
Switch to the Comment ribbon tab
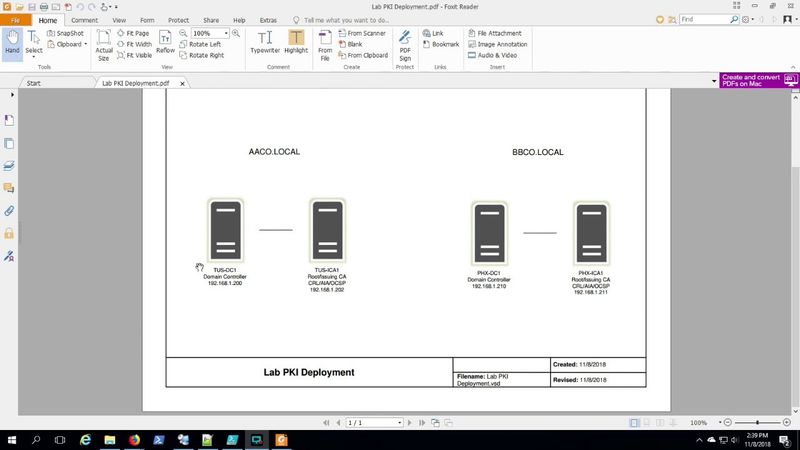tap(84, 20)
